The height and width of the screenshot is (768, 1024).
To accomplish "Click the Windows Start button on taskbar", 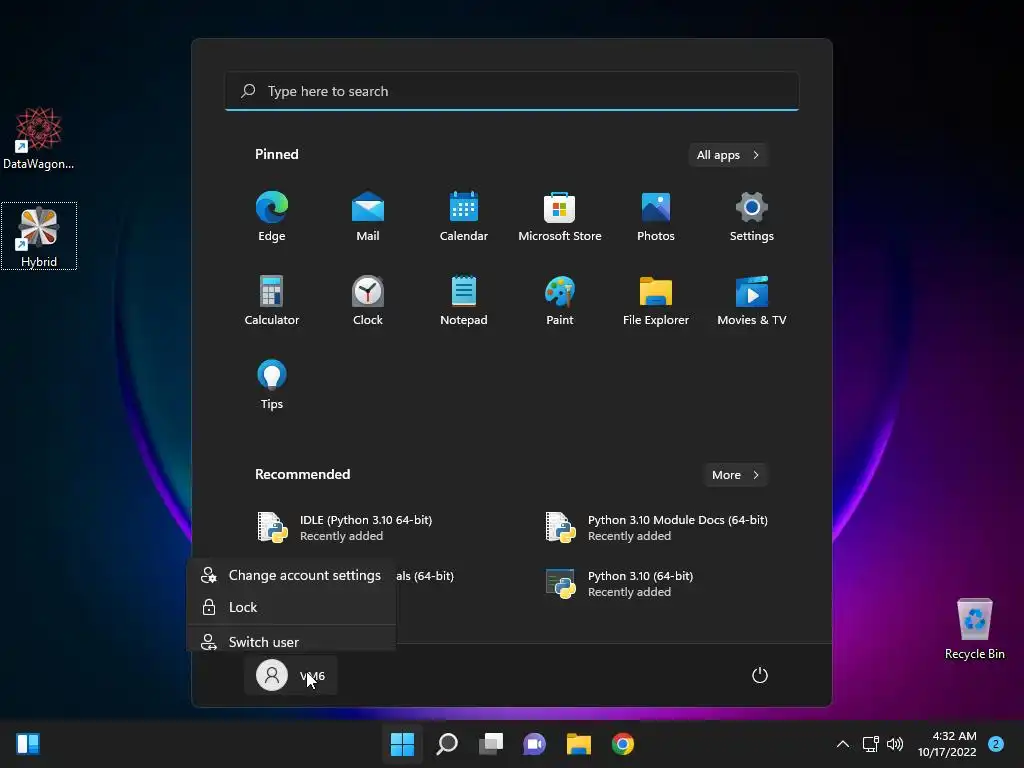I will coord(402,744).
